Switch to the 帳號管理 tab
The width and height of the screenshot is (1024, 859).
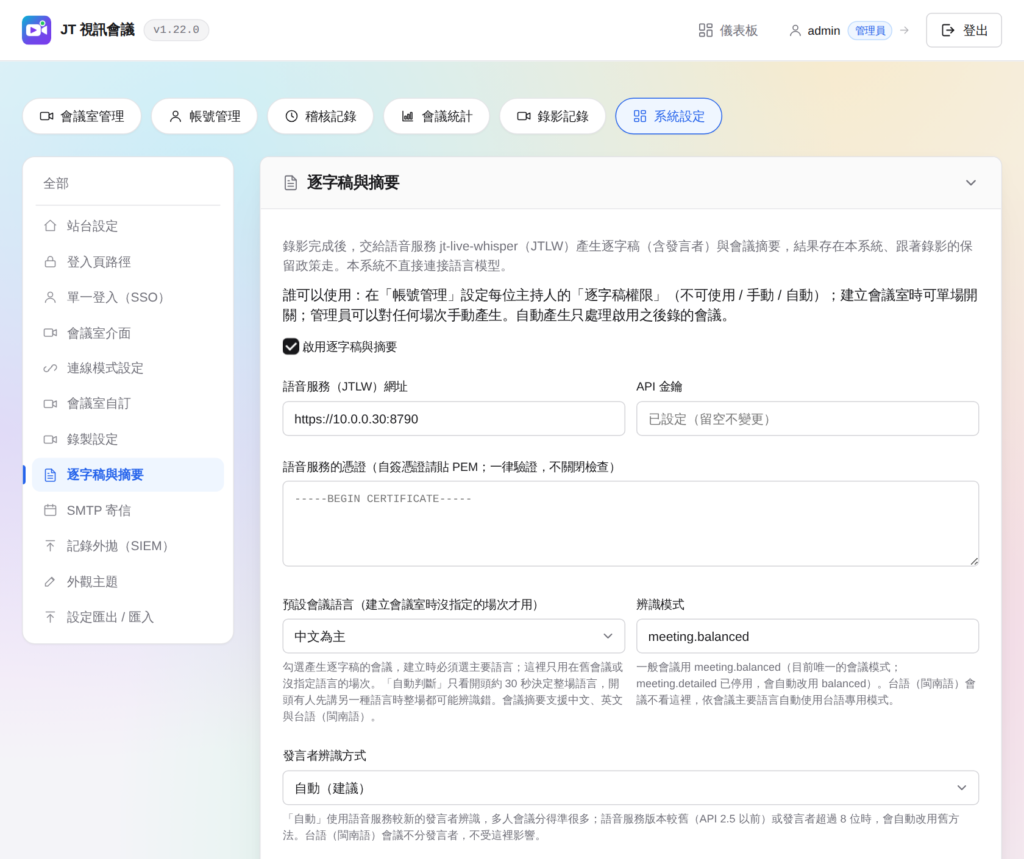(x=204, y=116)
